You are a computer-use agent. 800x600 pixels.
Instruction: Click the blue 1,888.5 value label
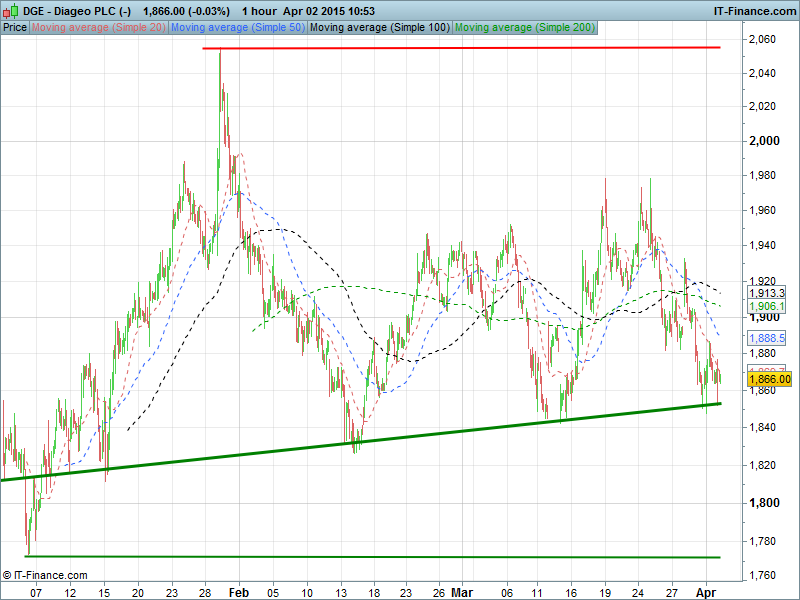click(766, 339)
